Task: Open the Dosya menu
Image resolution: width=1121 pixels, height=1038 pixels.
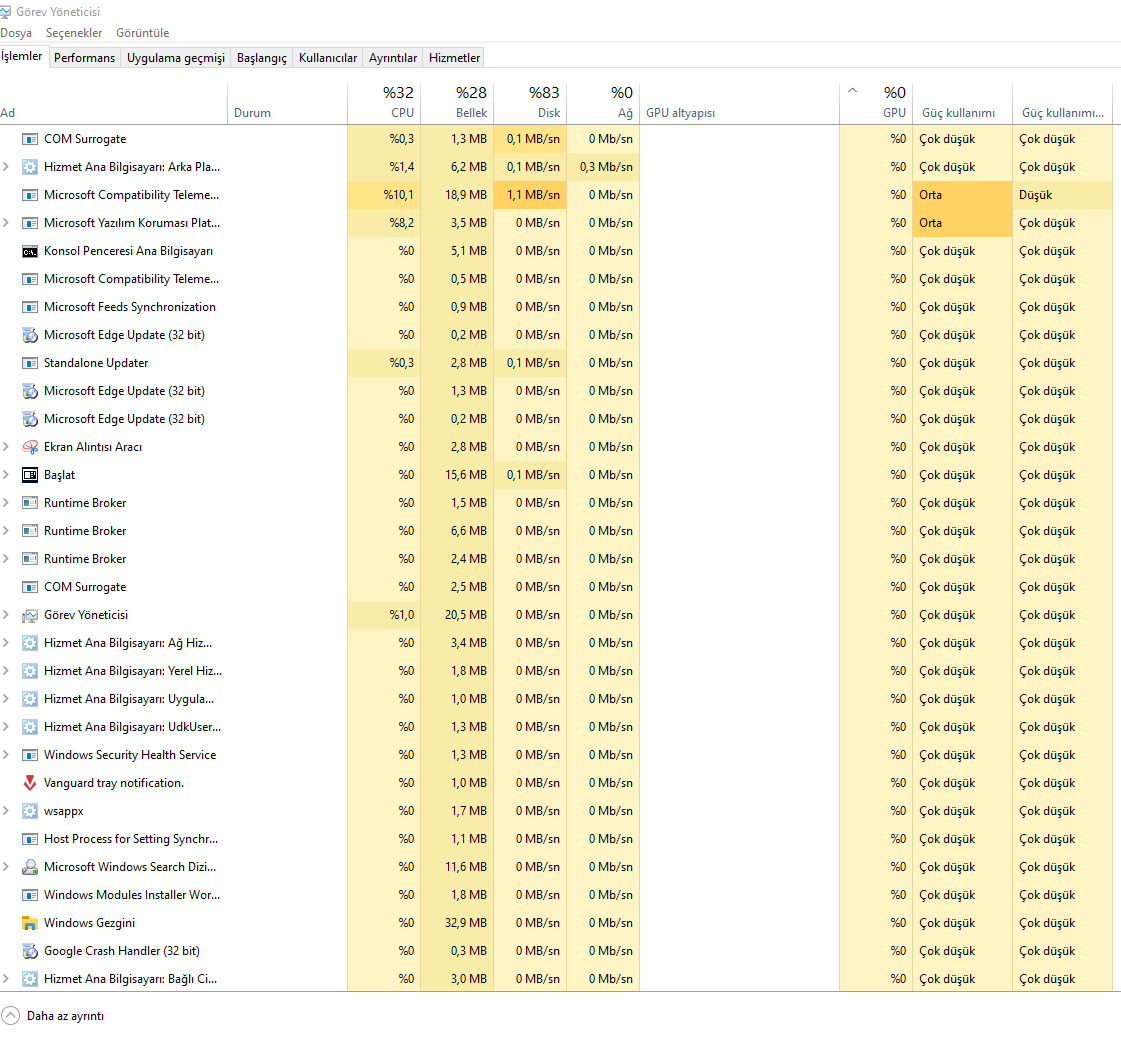Action: (x=16, y=33)
